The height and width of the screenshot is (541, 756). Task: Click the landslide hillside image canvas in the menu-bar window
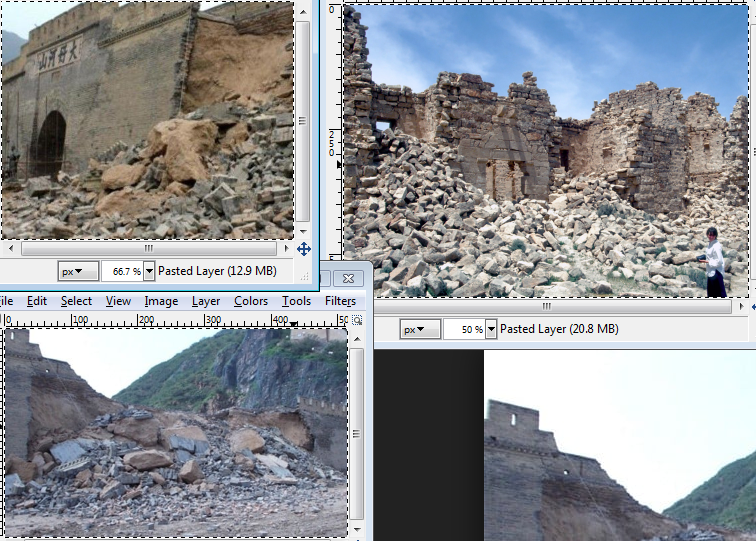point(176,433)
